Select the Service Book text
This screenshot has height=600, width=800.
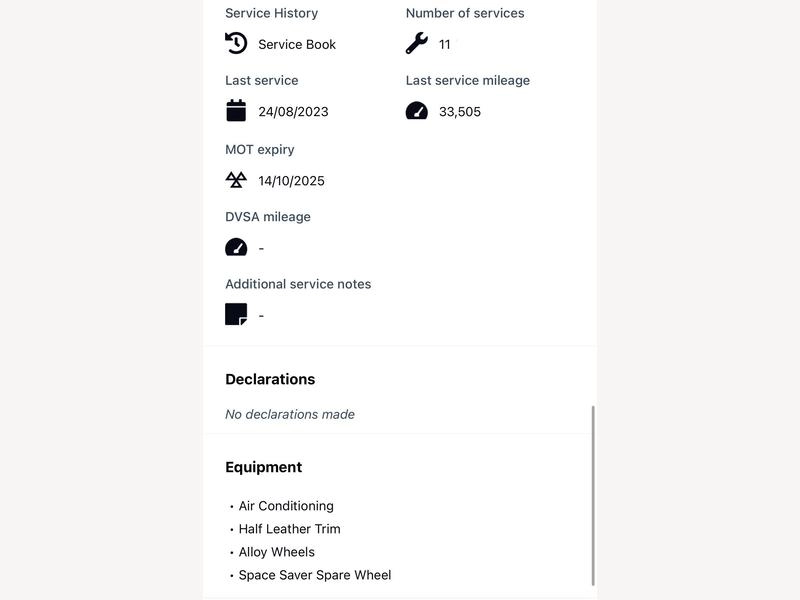tap(297, 44)
